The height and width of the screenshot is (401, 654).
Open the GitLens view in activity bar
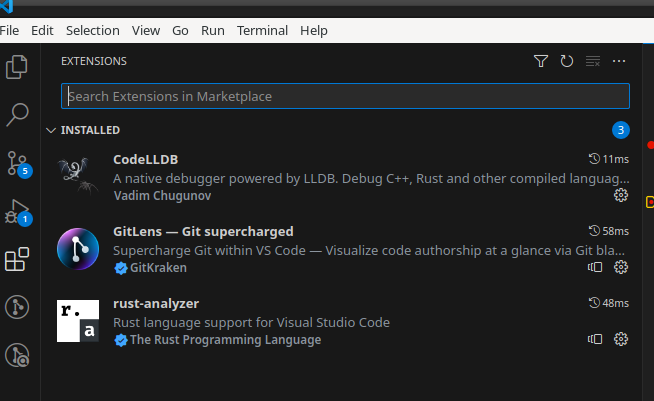(17, 306)
